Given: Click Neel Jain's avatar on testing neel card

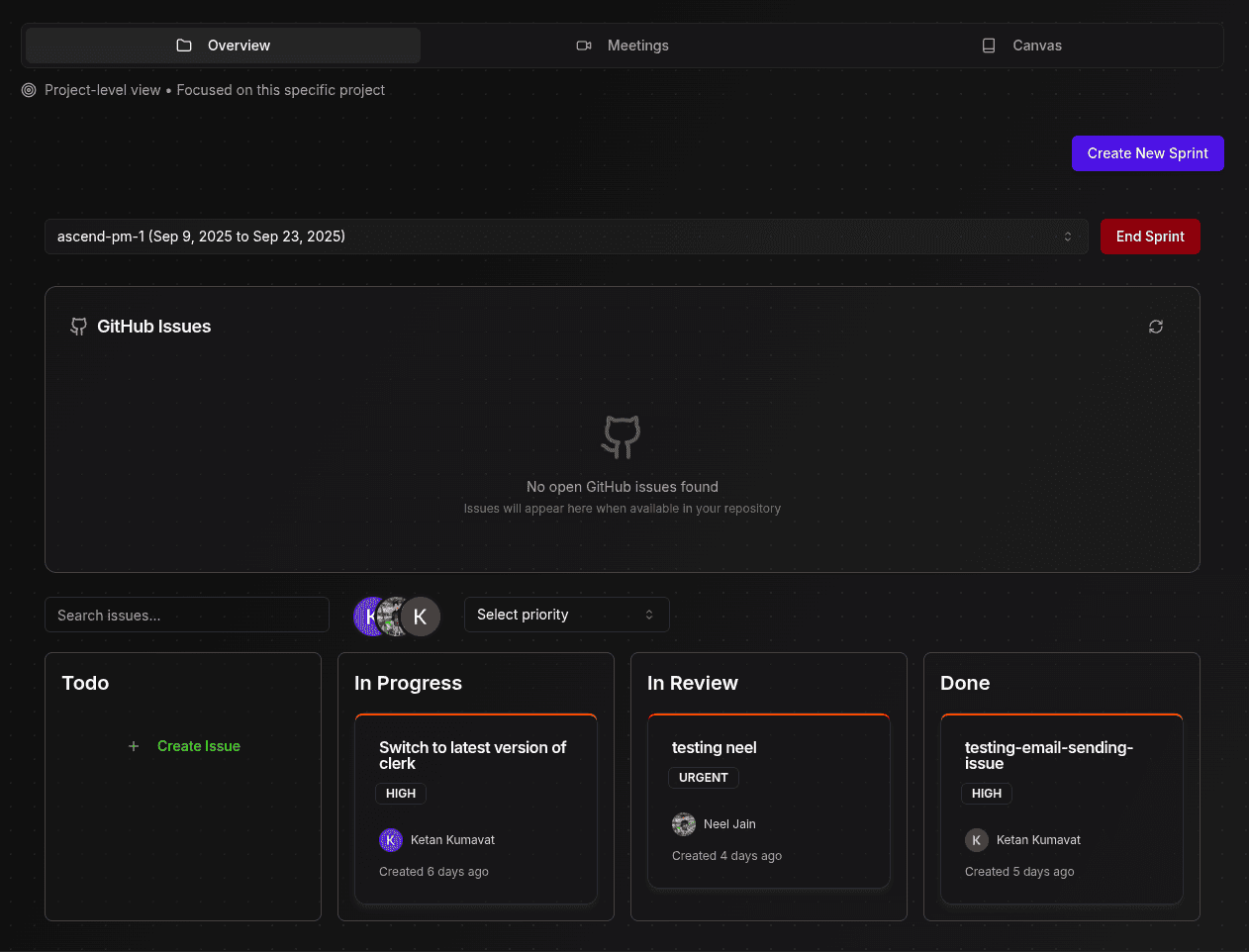Looking at the screenshot, I should coord(684,824).
